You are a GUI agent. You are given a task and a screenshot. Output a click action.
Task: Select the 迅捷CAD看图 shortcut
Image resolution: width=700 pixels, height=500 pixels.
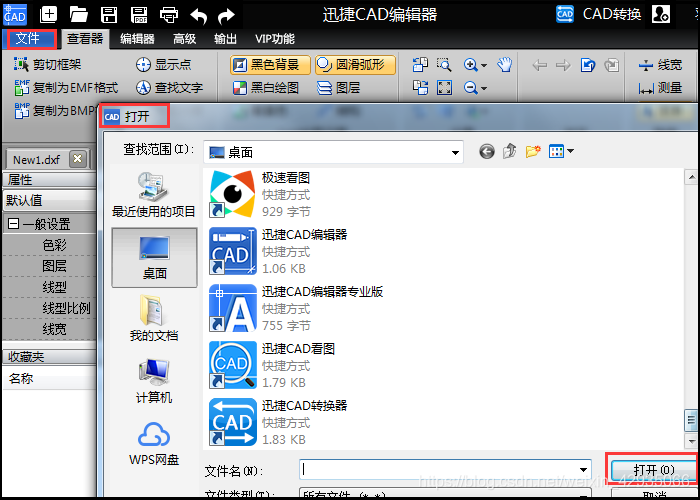tap(272, 365)
